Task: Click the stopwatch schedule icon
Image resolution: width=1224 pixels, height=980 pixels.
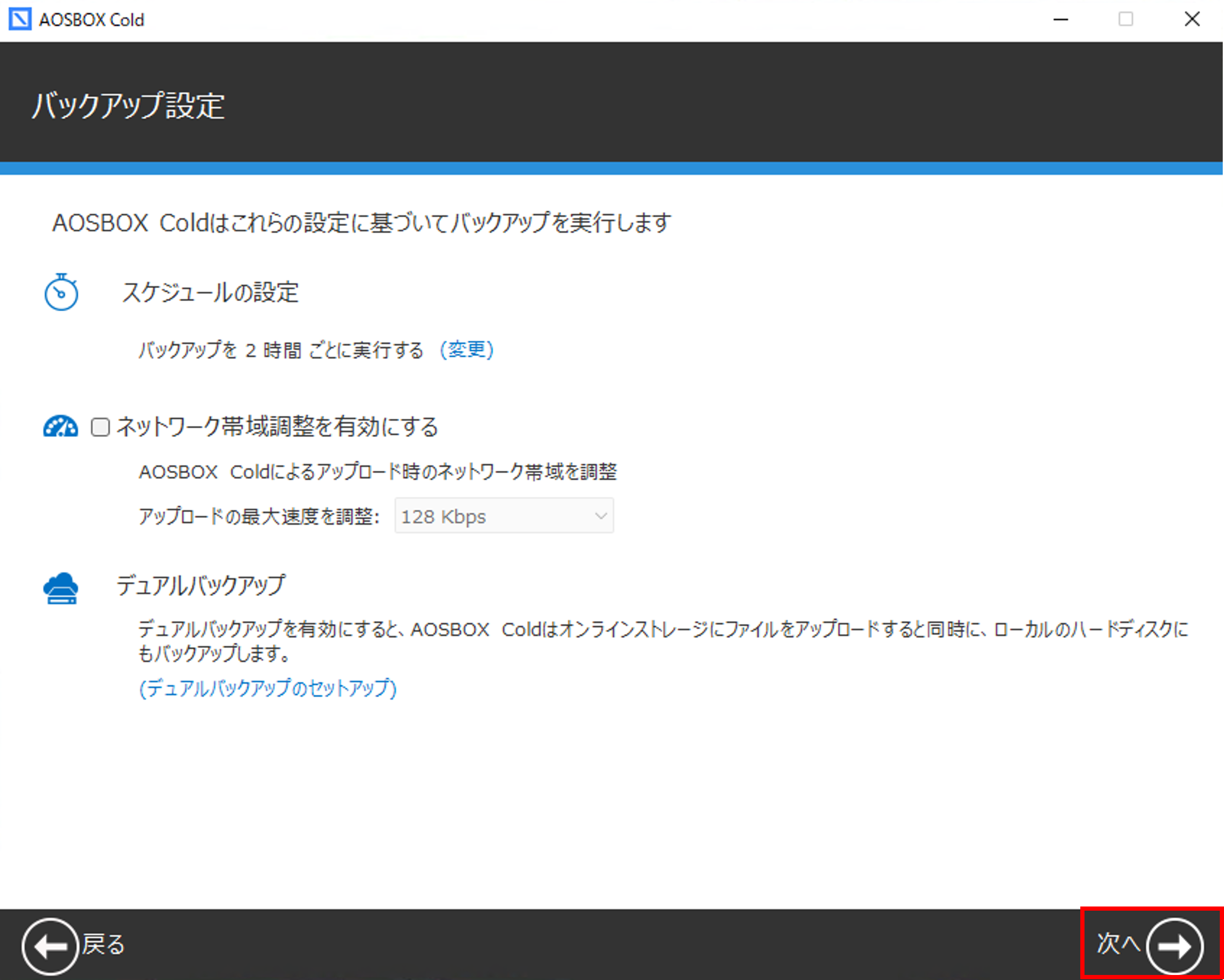Action: (61, 292)
